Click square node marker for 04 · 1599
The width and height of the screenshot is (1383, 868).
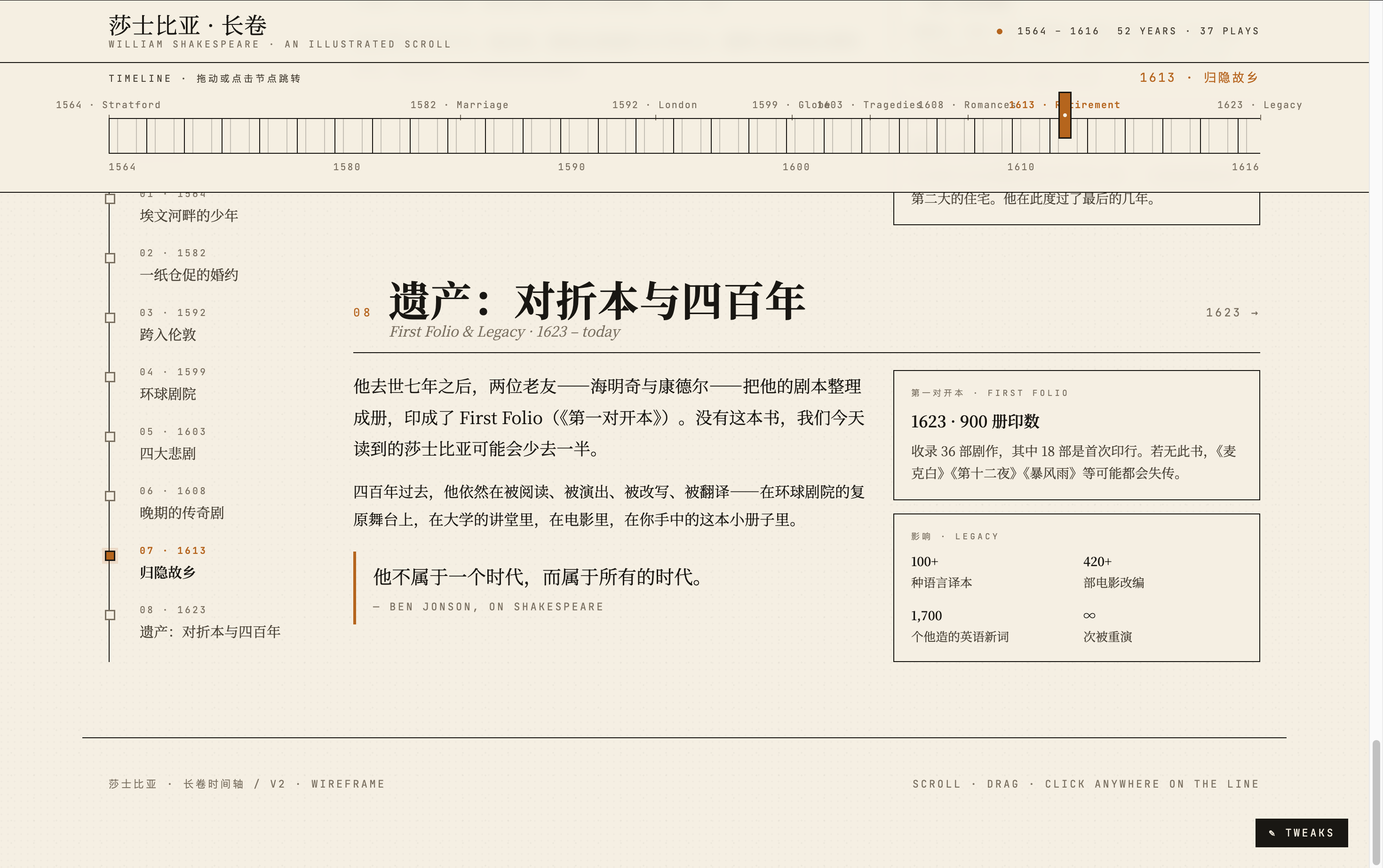(110, 377)
